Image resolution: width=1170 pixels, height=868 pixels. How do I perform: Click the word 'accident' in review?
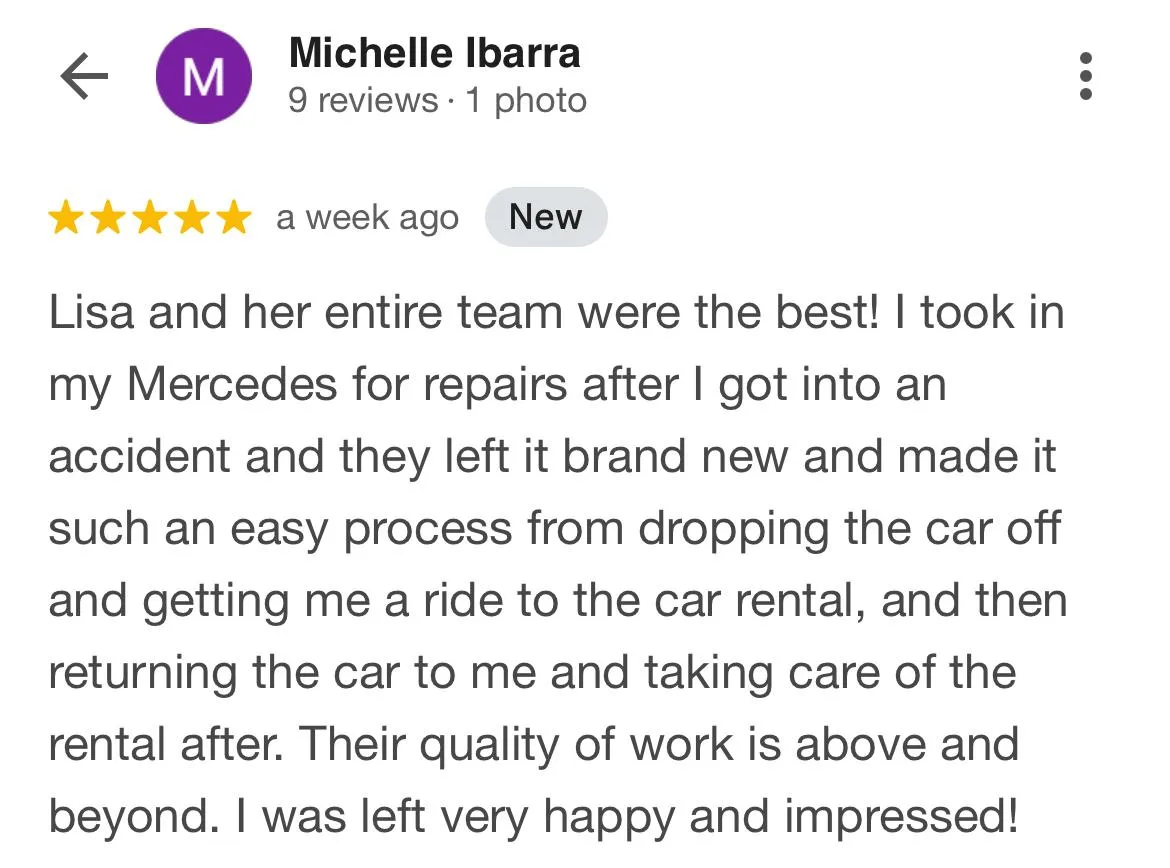coord(138,458)
